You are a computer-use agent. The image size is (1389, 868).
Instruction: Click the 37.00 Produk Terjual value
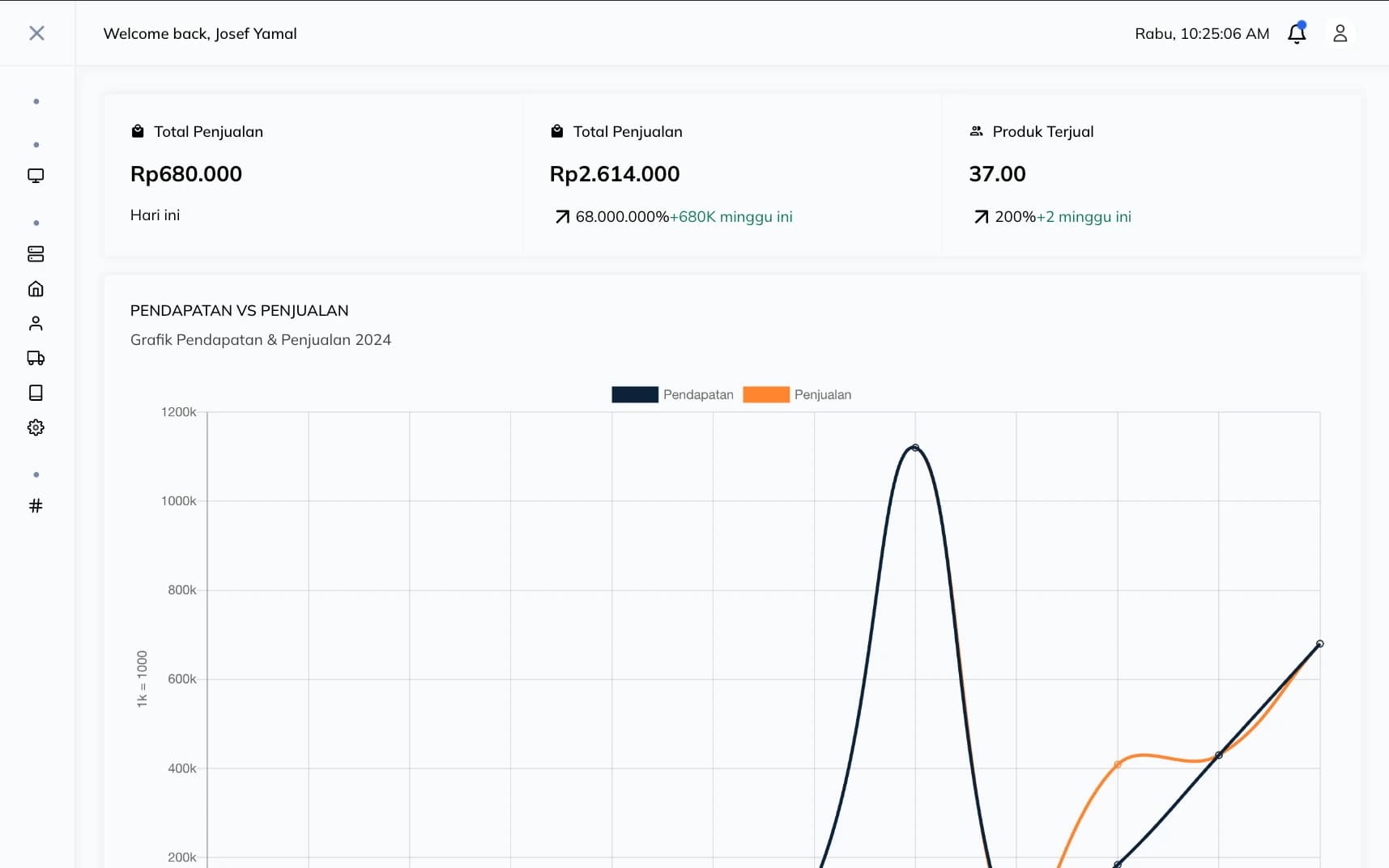click(x=997, y=174)
